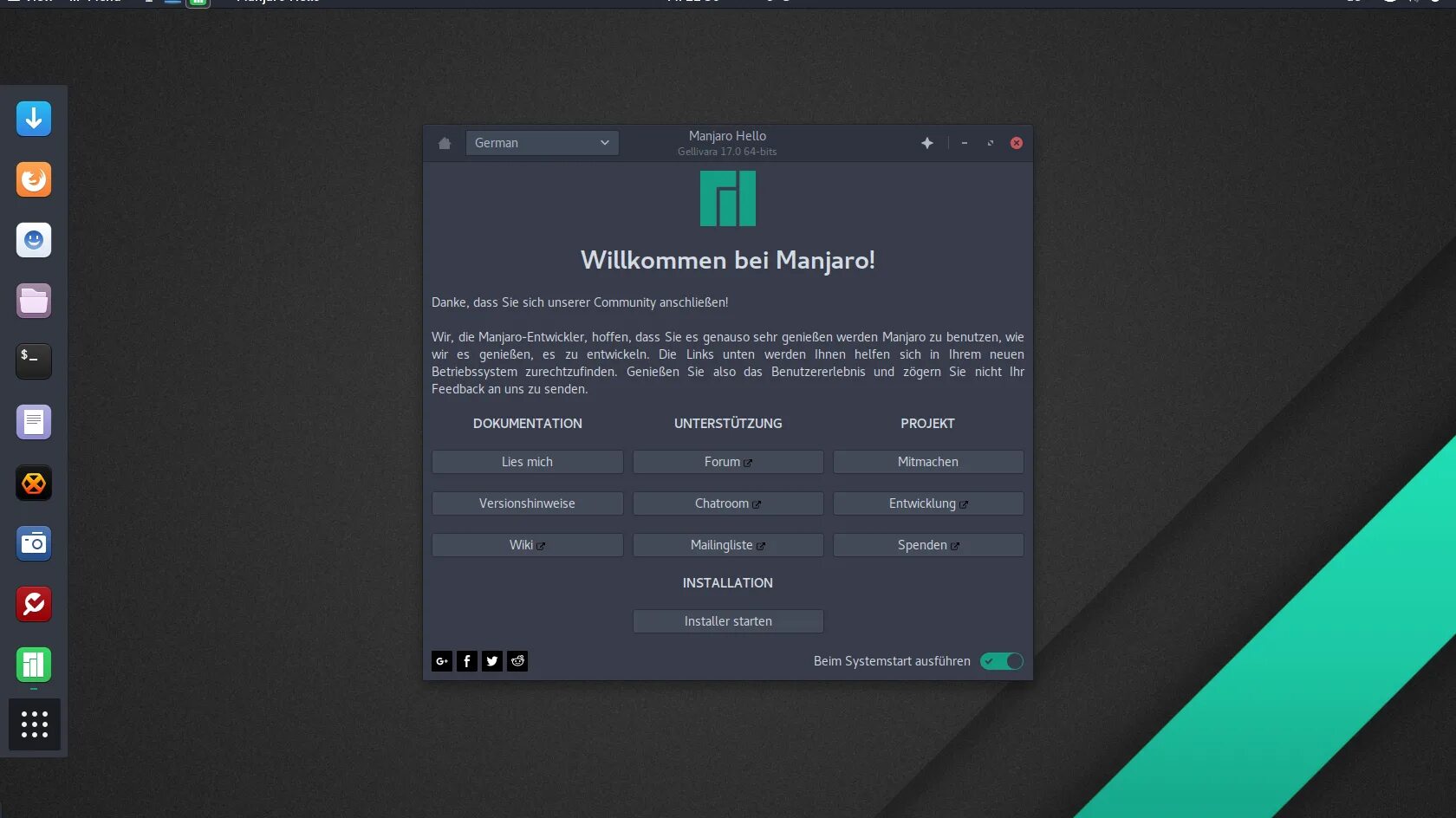Open the Twitter social link
This screenshot has width=1456, height=818.
pyautogui.click(x=492, y=661)
